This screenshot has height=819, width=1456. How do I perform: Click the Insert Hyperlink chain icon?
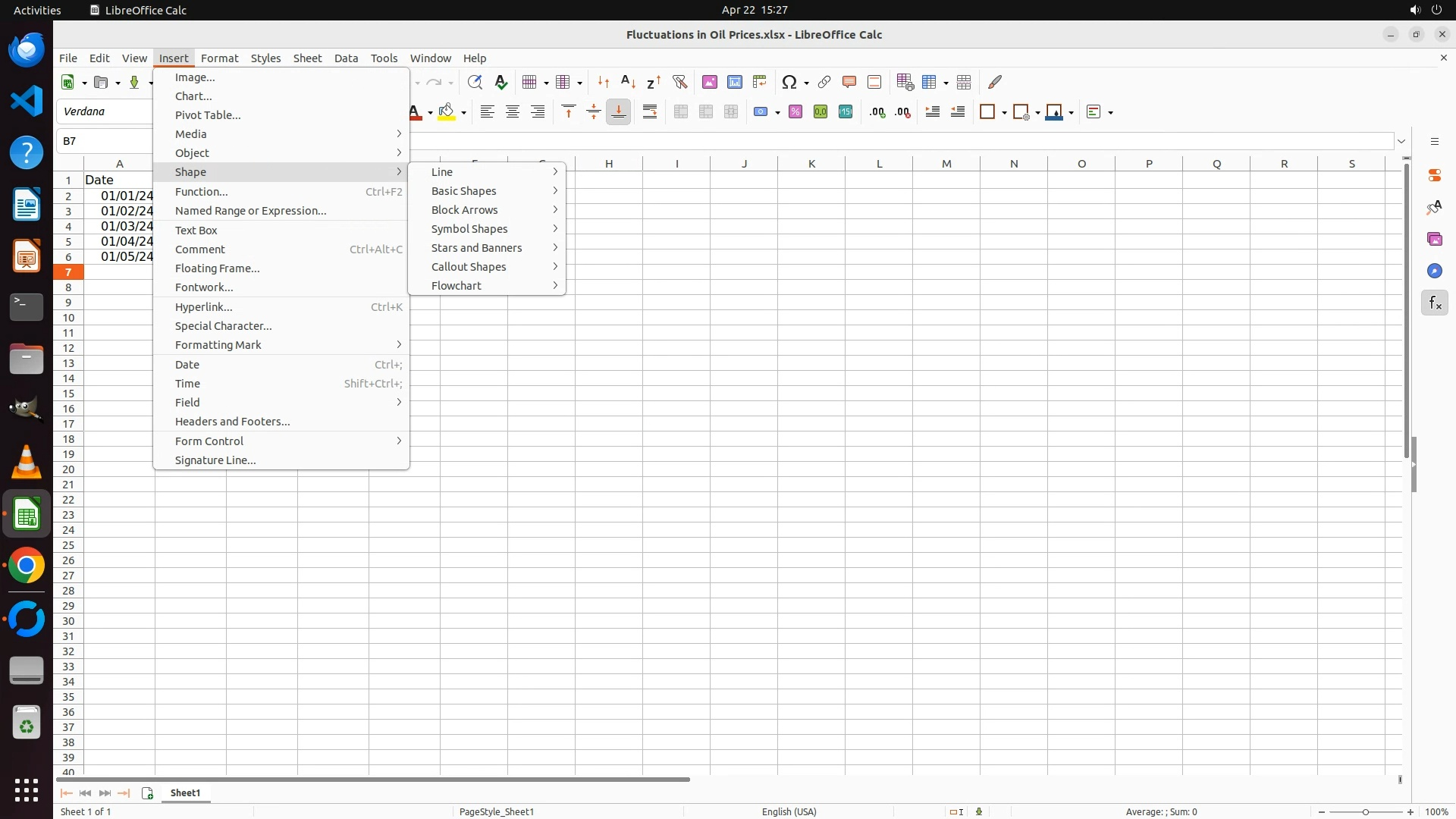[824, 82]
